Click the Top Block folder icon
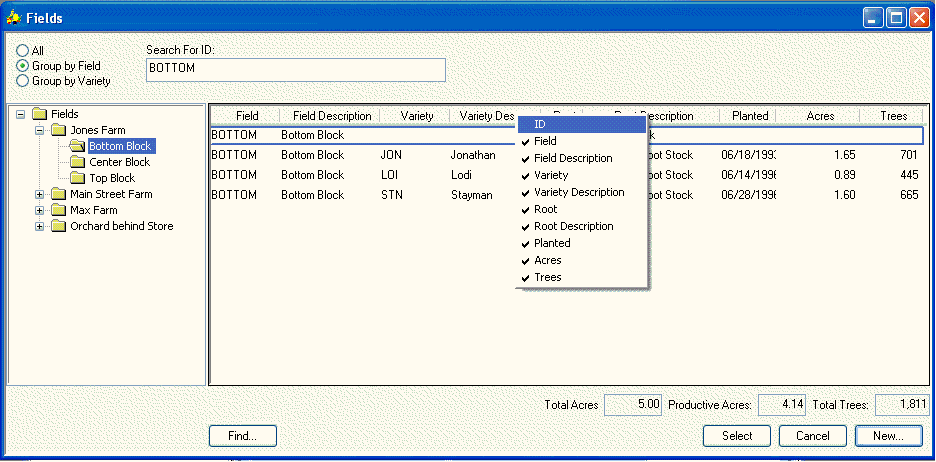 pos(77,178)
